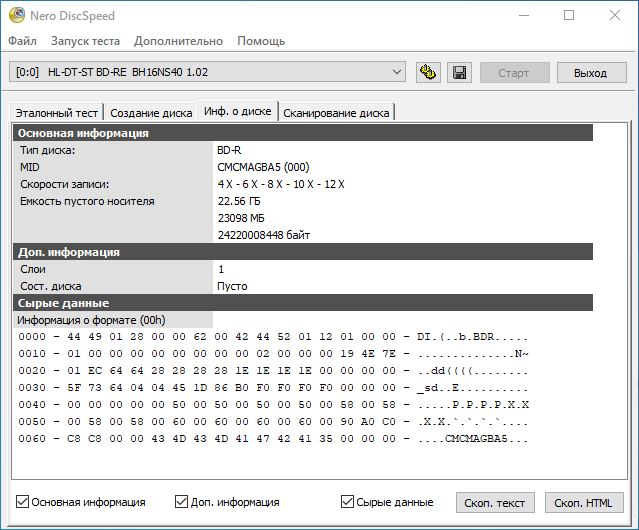Click the hex row starting with 0000
This screenshot has width=639, height=530.
pyautogui.click(x=273, y=337)
